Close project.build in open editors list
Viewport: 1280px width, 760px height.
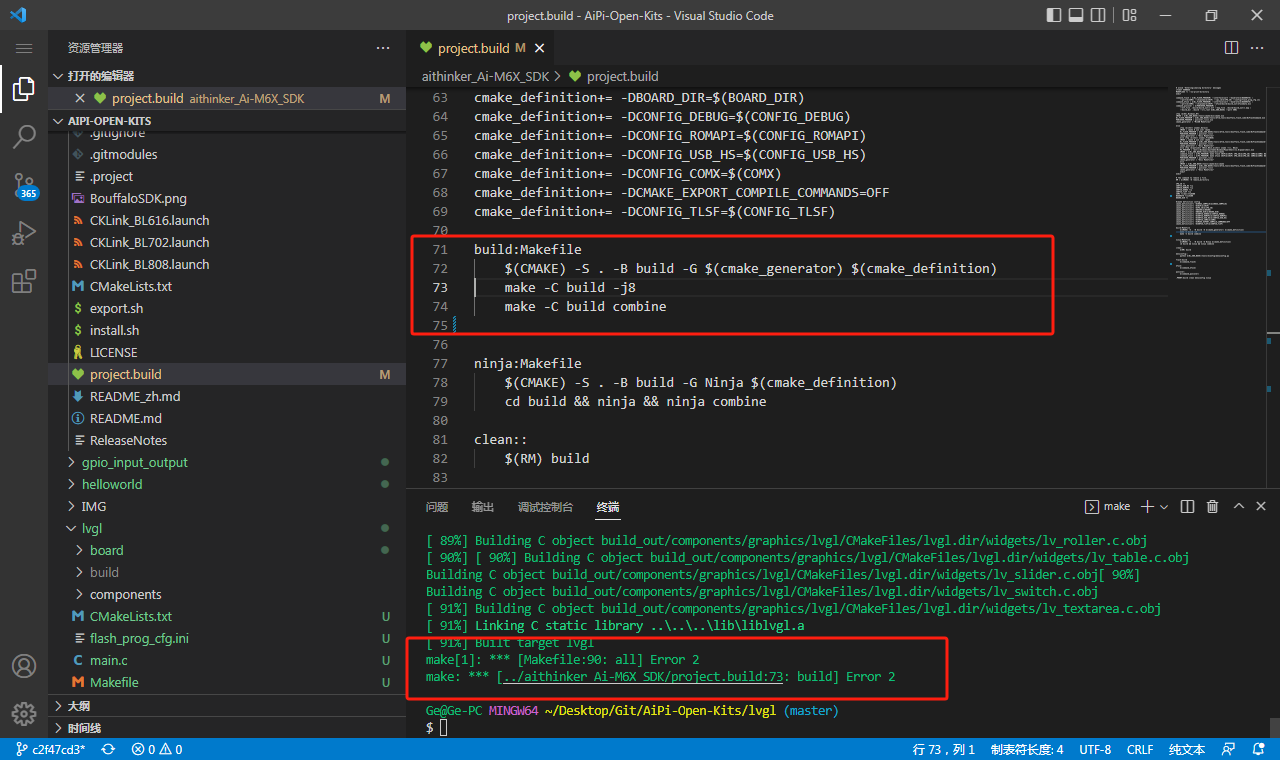pyautogui.click(x=80, y=98)
